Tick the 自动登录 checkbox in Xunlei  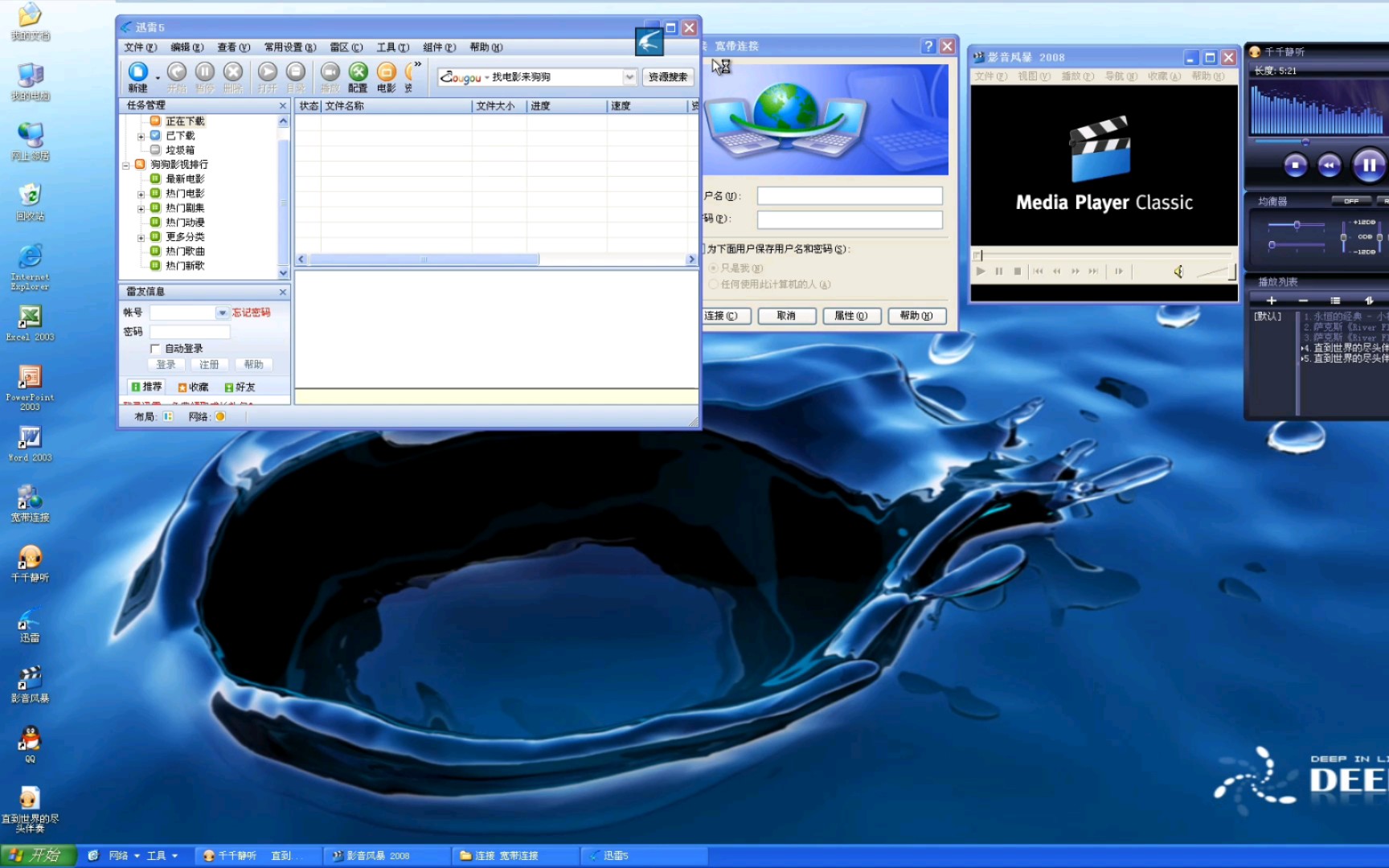pyautogui.click(x=155, y=349)
